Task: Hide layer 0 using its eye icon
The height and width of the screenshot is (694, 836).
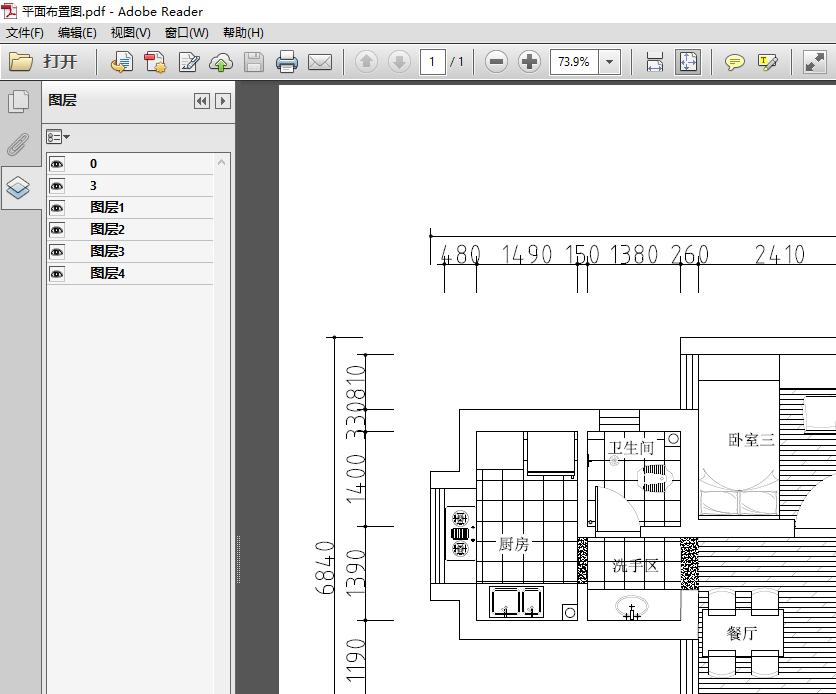Action: pos(57,164)
